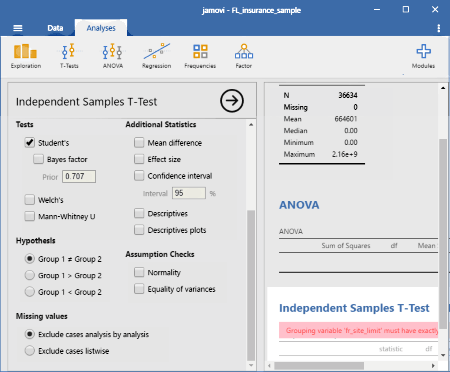
Task: Open the hamburger main menu
Action: pos(18,28)
